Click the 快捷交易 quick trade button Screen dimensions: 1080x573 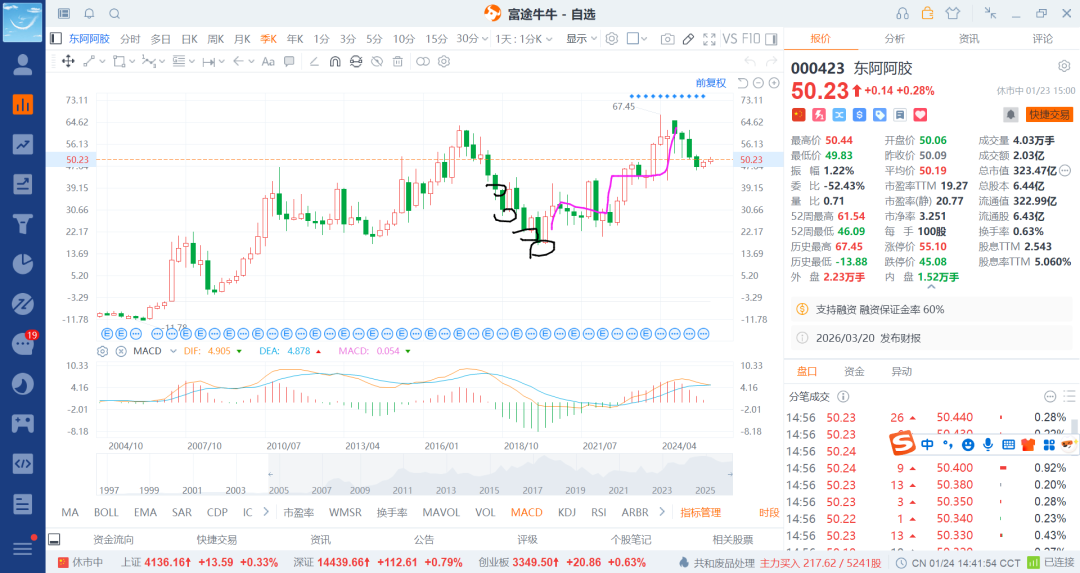[1050, 114]
